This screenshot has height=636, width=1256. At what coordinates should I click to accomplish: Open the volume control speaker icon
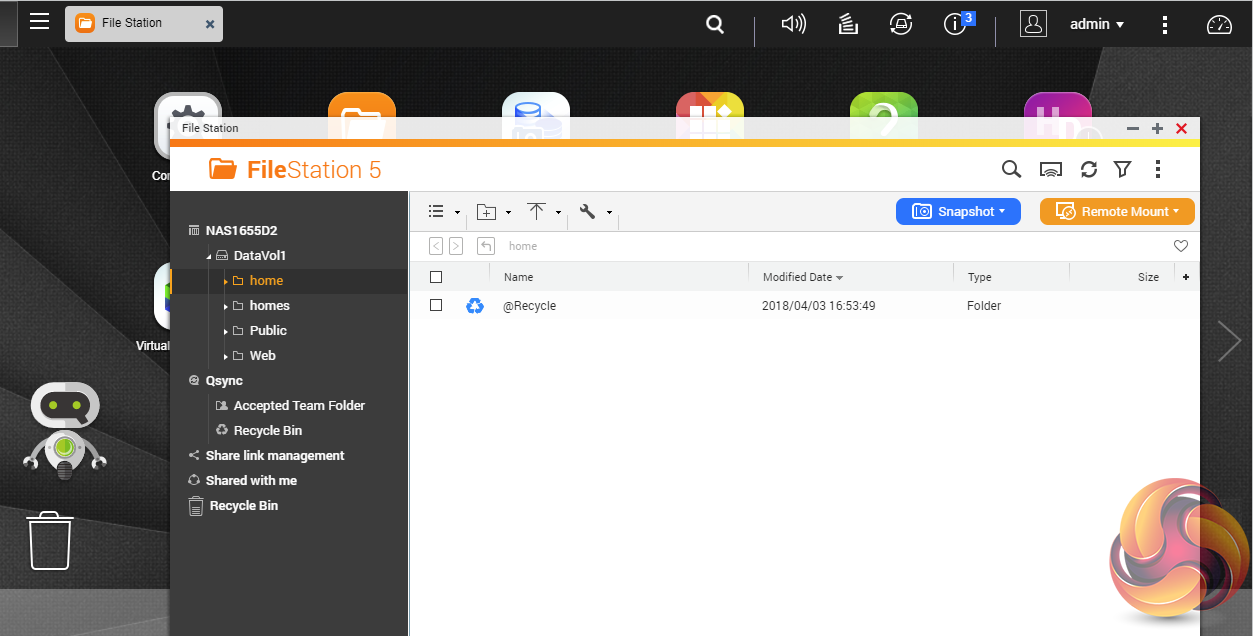click(793, 24)
